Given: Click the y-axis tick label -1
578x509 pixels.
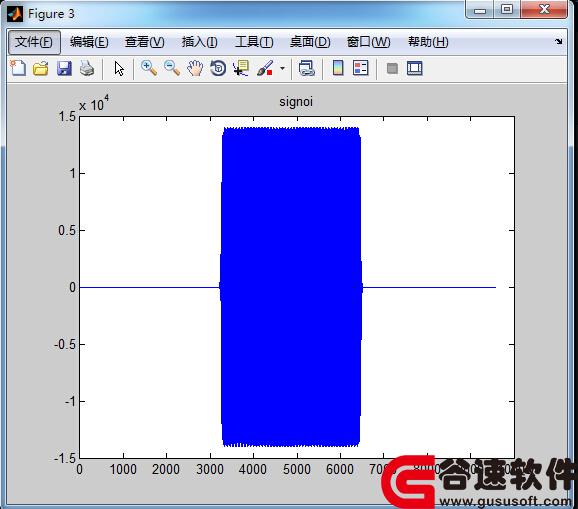Looking at the screenshot, I should (70, 401).
